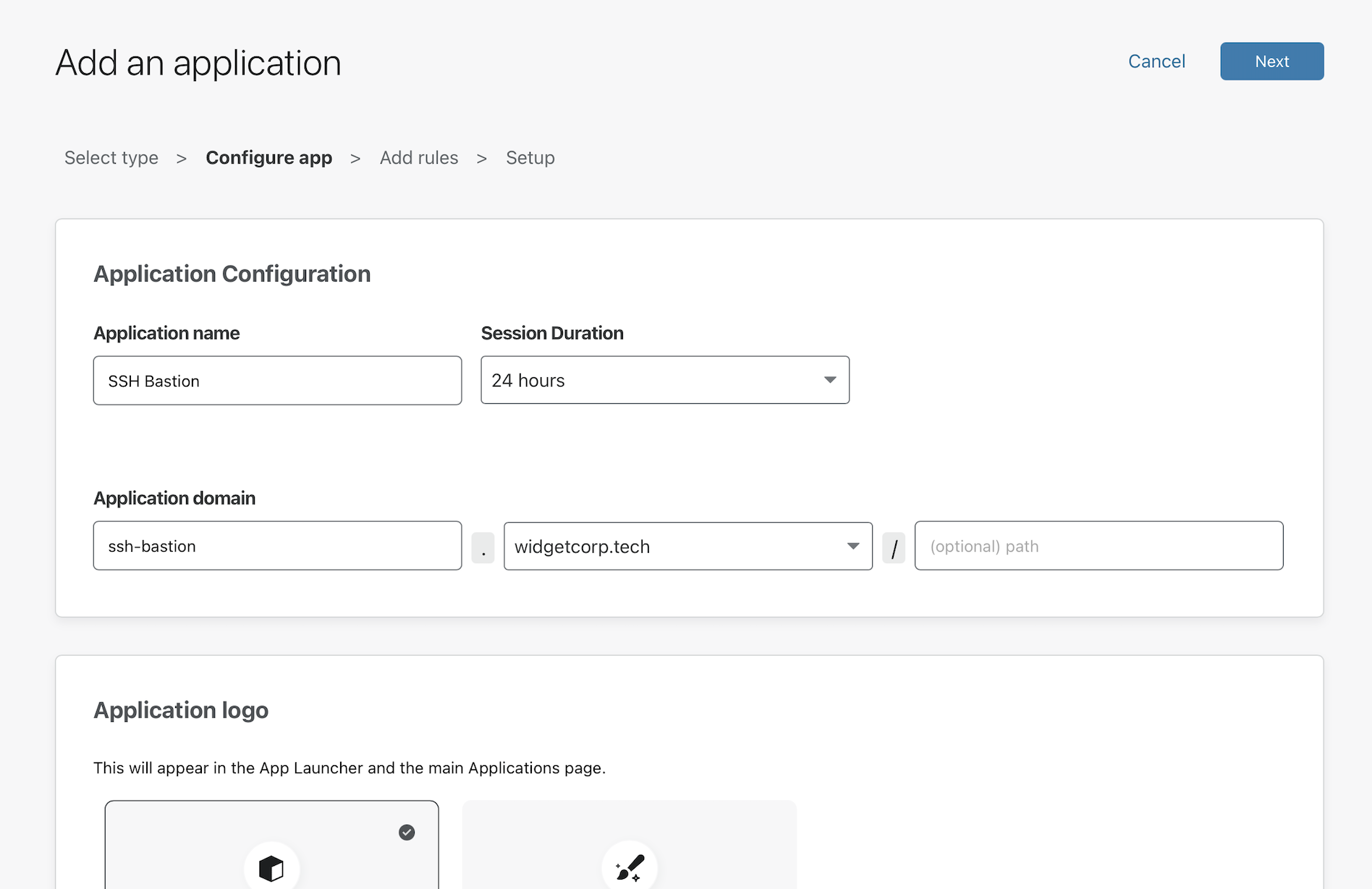
Task: Click the paintbrush custom logo icon
Action: point(630,867)
